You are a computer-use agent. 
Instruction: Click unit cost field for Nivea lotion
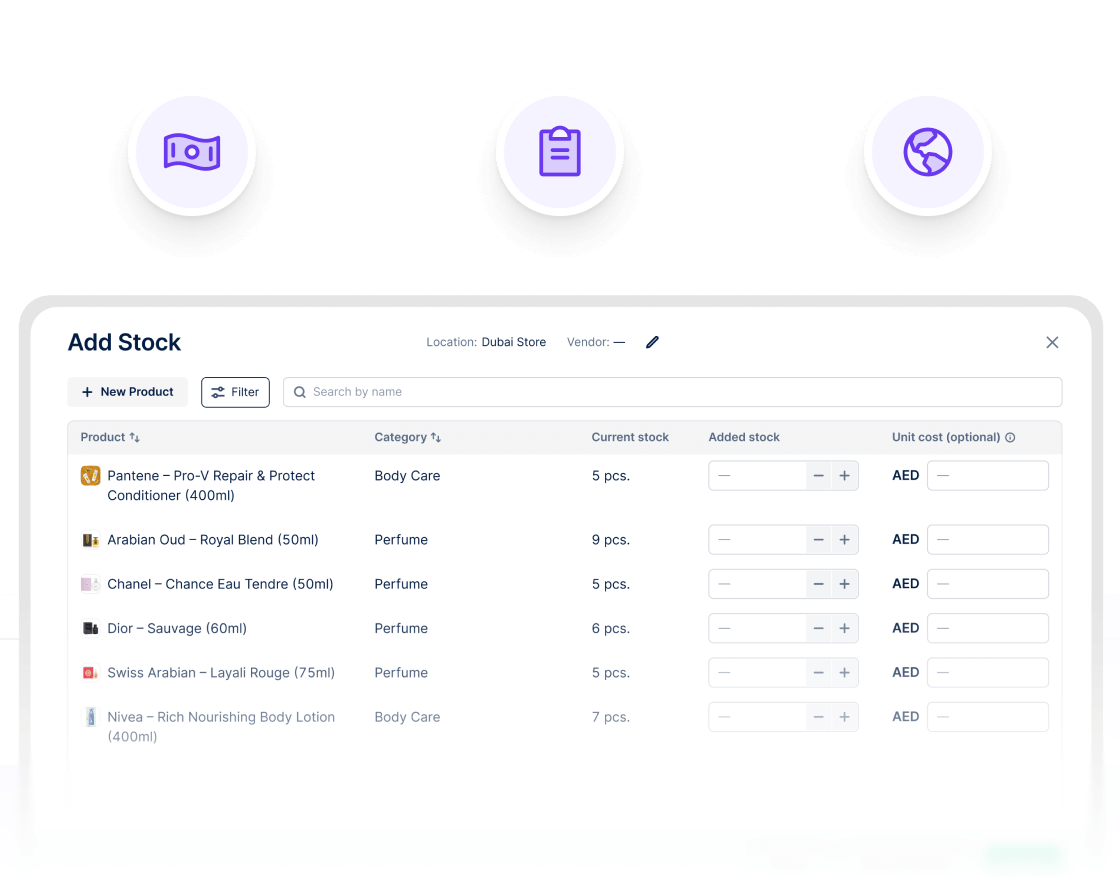(988, 717)
